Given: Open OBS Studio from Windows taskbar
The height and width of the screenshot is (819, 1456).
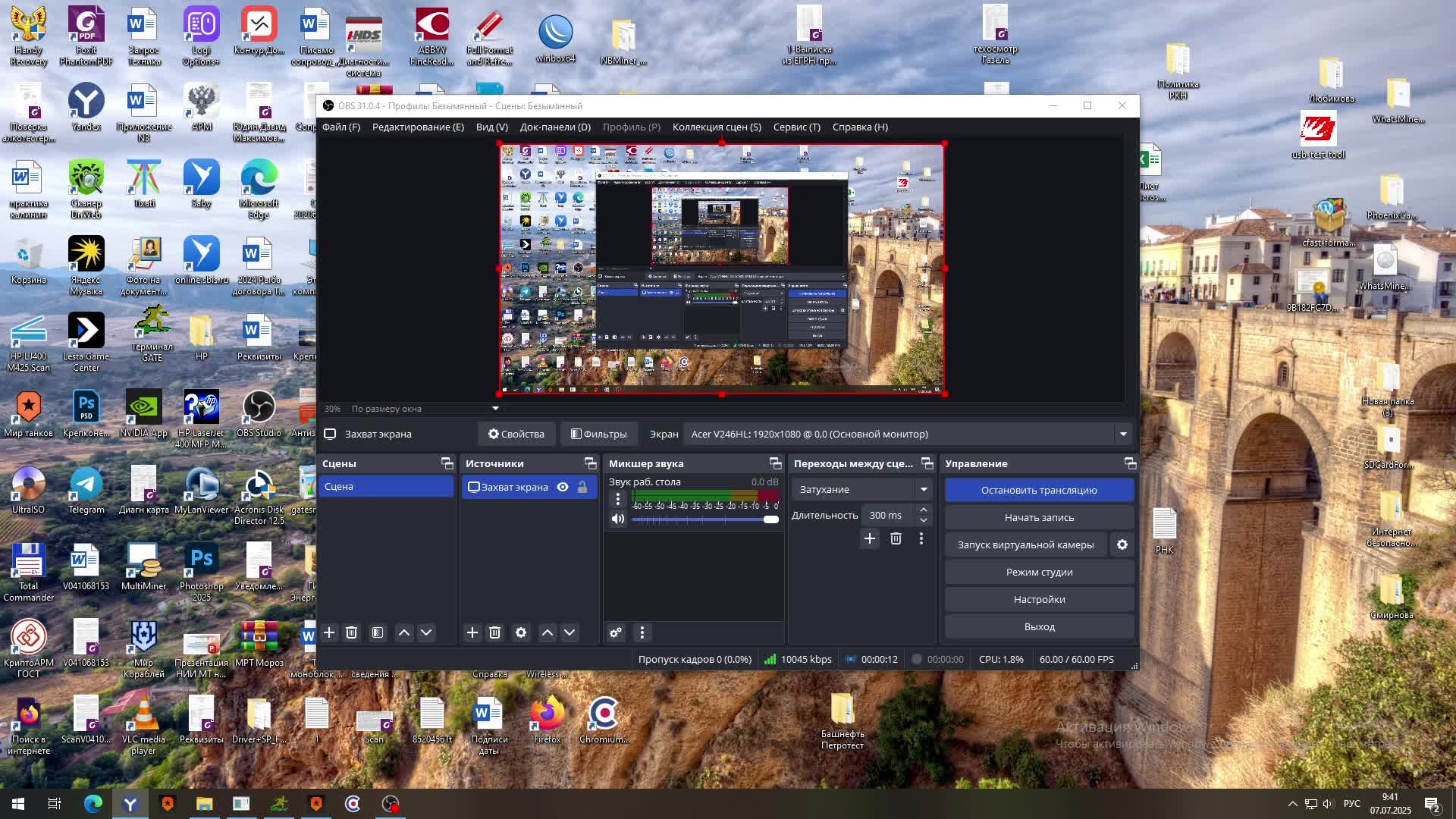Looking at the screenshot, I should click(390, 804).
